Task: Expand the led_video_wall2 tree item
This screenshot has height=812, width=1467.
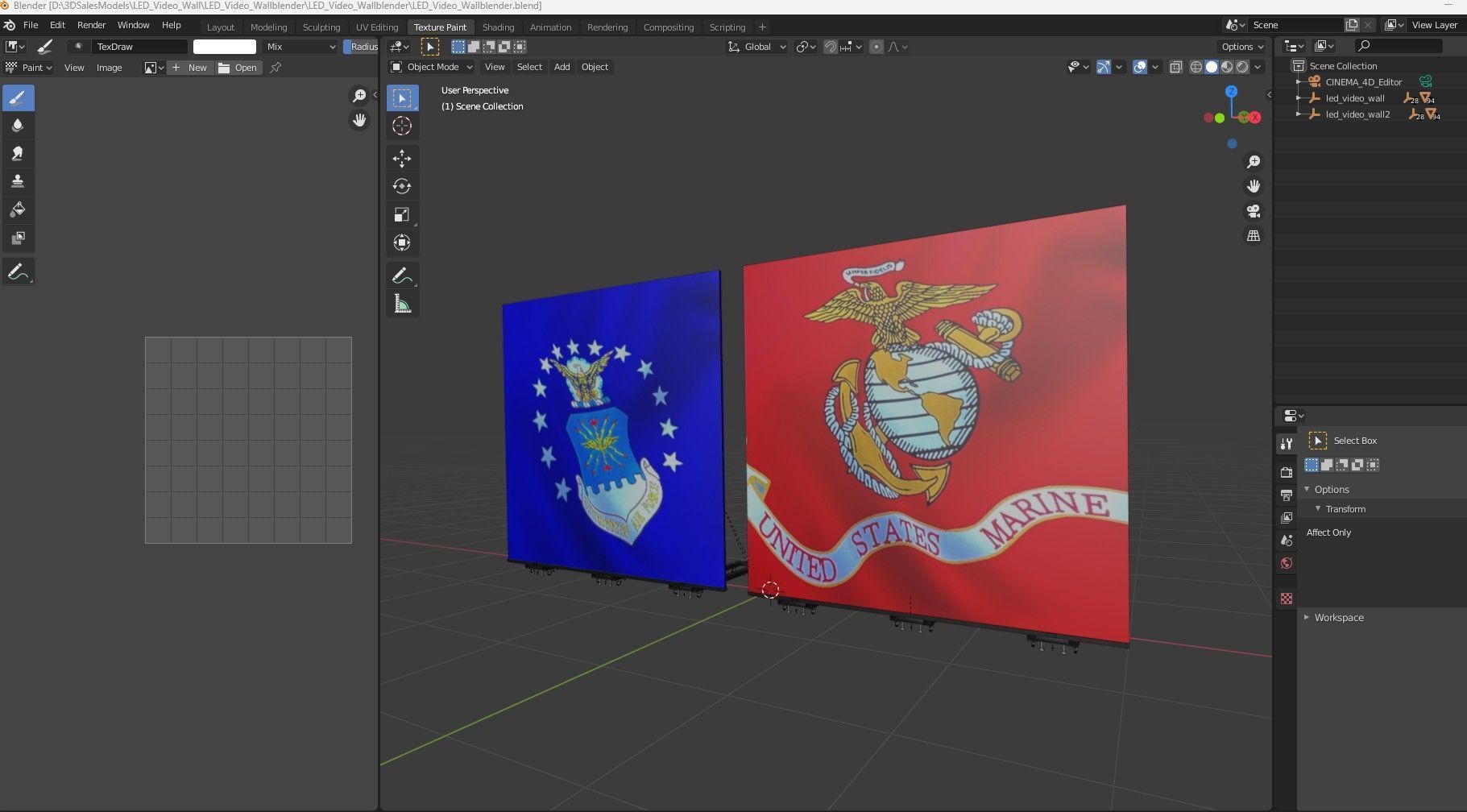Action: coord(1299,114)
